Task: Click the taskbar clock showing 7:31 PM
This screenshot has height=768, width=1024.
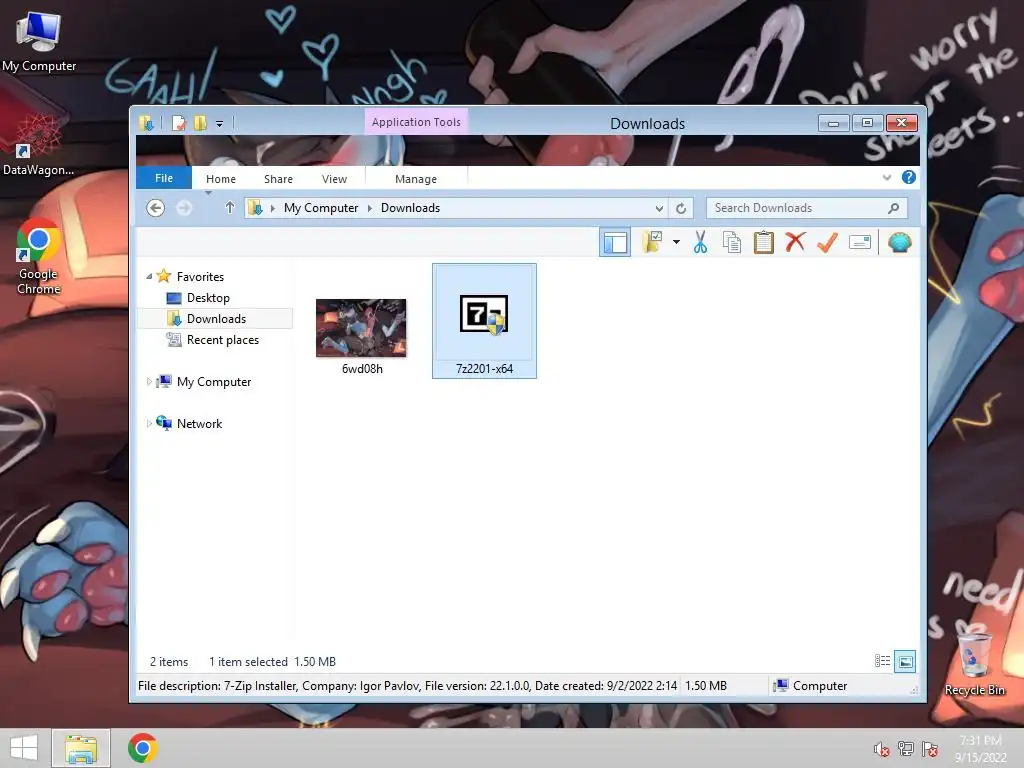Action: pos(980,748)
